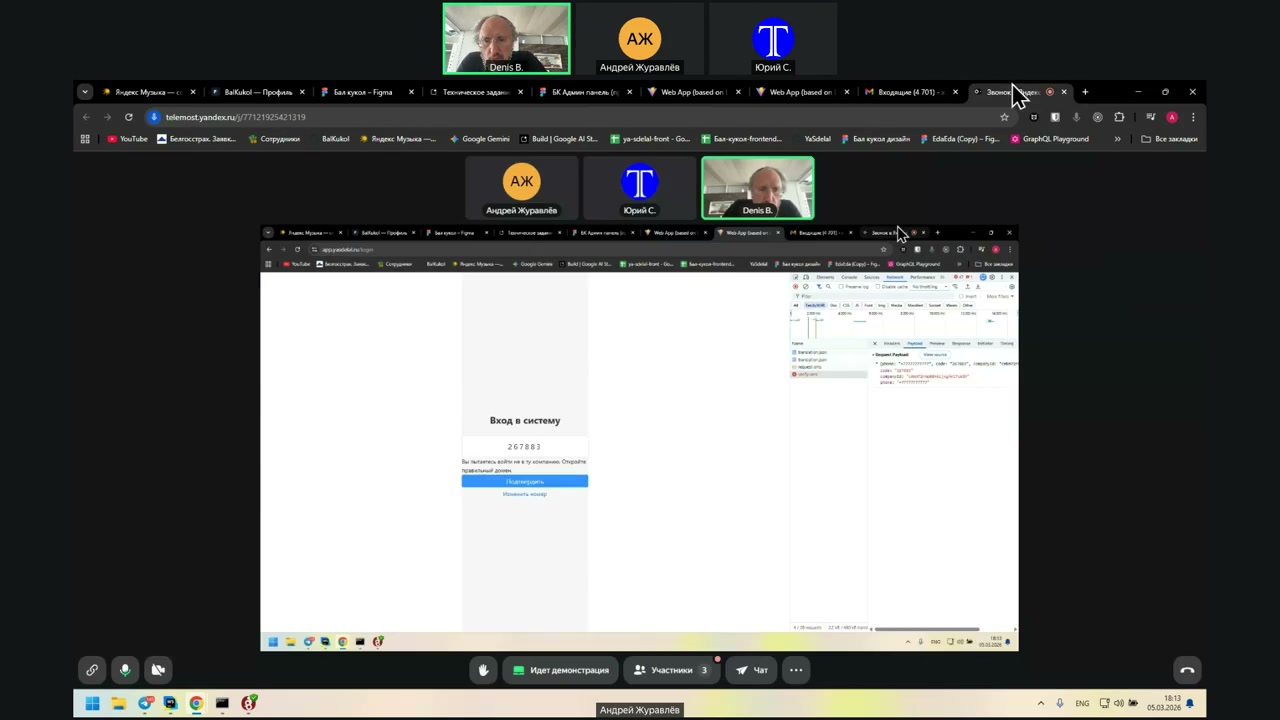Copy the meeting invite link icon

pyautogui.click(x=92, y=670)
